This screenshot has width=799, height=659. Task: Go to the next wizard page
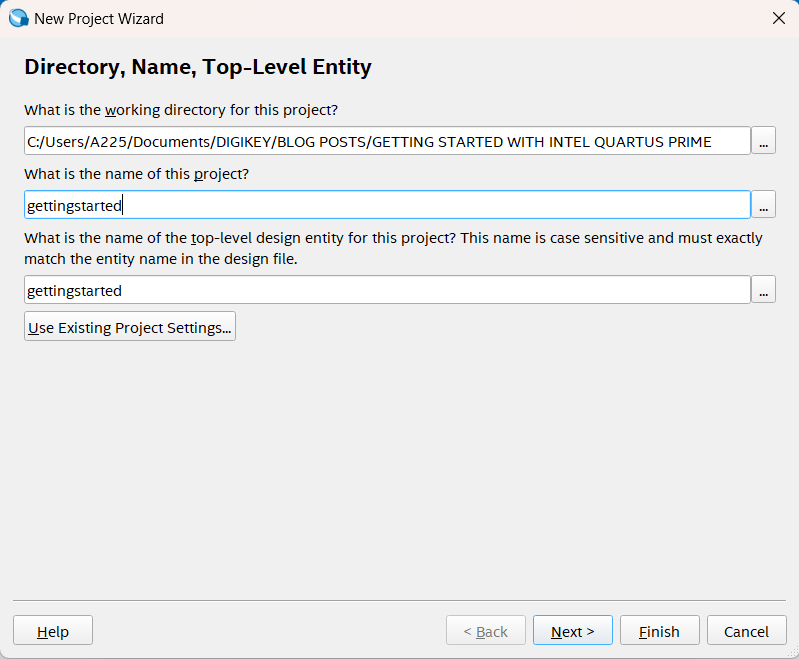572,631
